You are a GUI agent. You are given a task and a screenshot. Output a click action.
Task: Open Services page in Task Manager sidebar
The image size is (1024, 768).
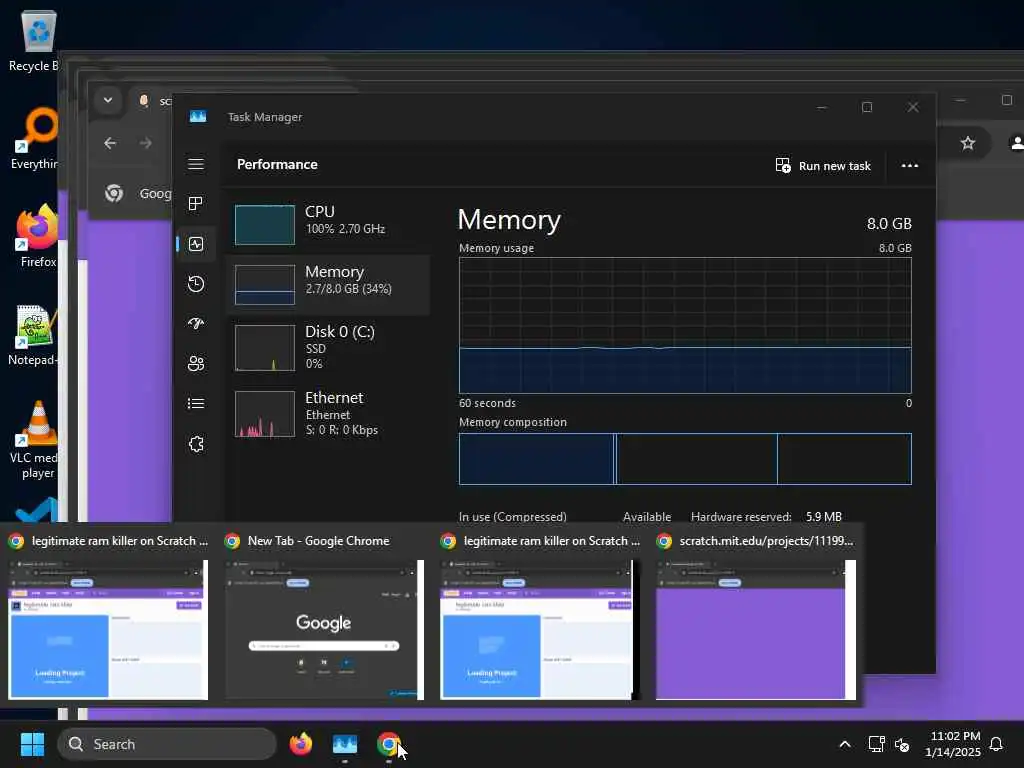[x=196, y=444]
